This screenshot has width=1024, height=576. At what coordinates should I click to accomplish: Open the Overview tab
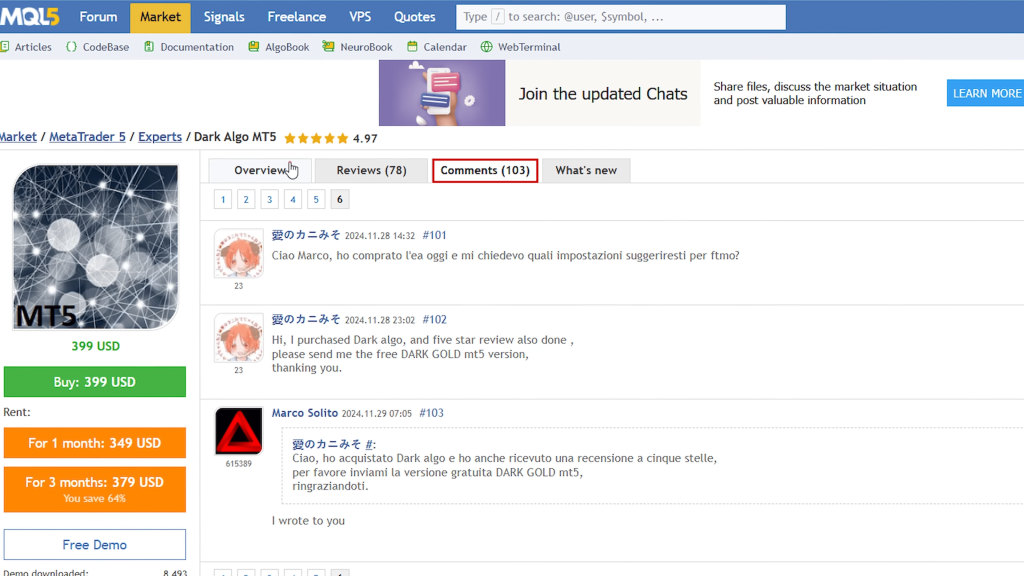260,170
